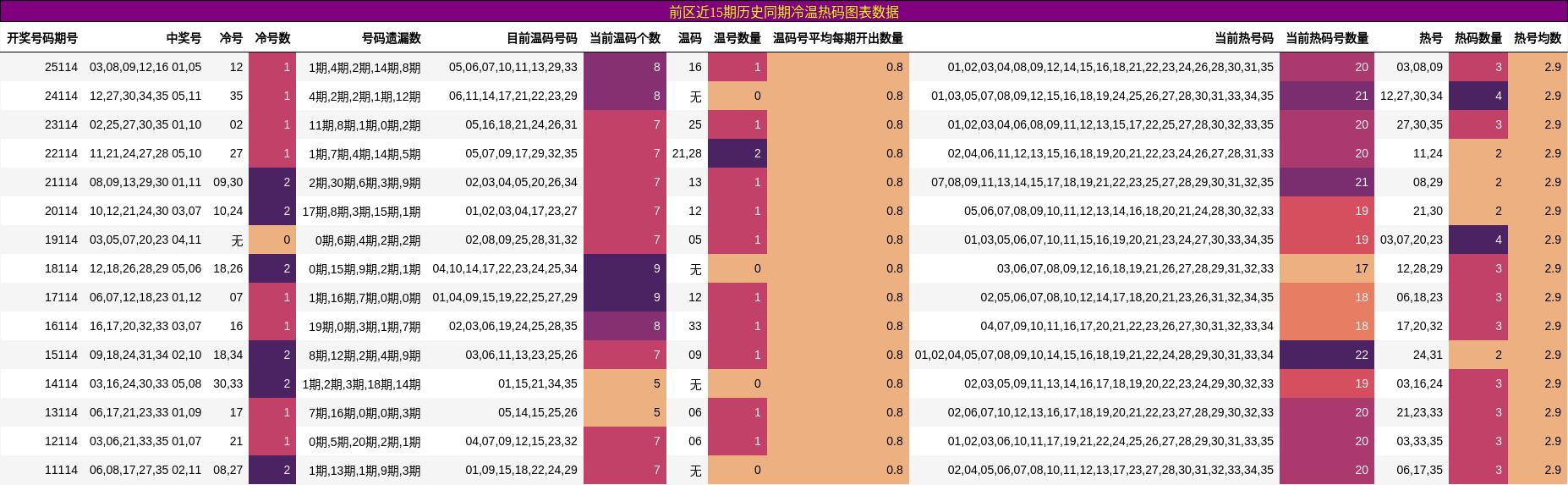Click the dark purple 9 in row 18114
The image size is (1568, 485).
(x=625, y=268)
